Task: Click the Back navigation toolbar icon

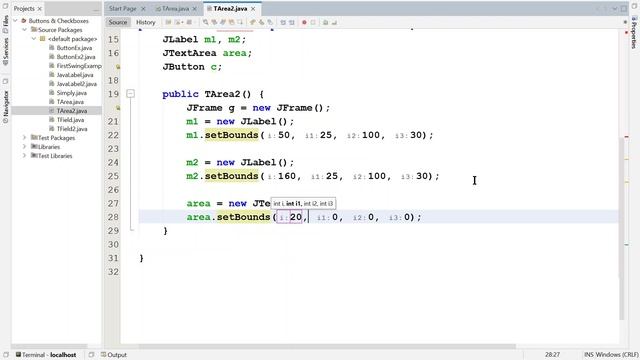Action: pos(178,22)
